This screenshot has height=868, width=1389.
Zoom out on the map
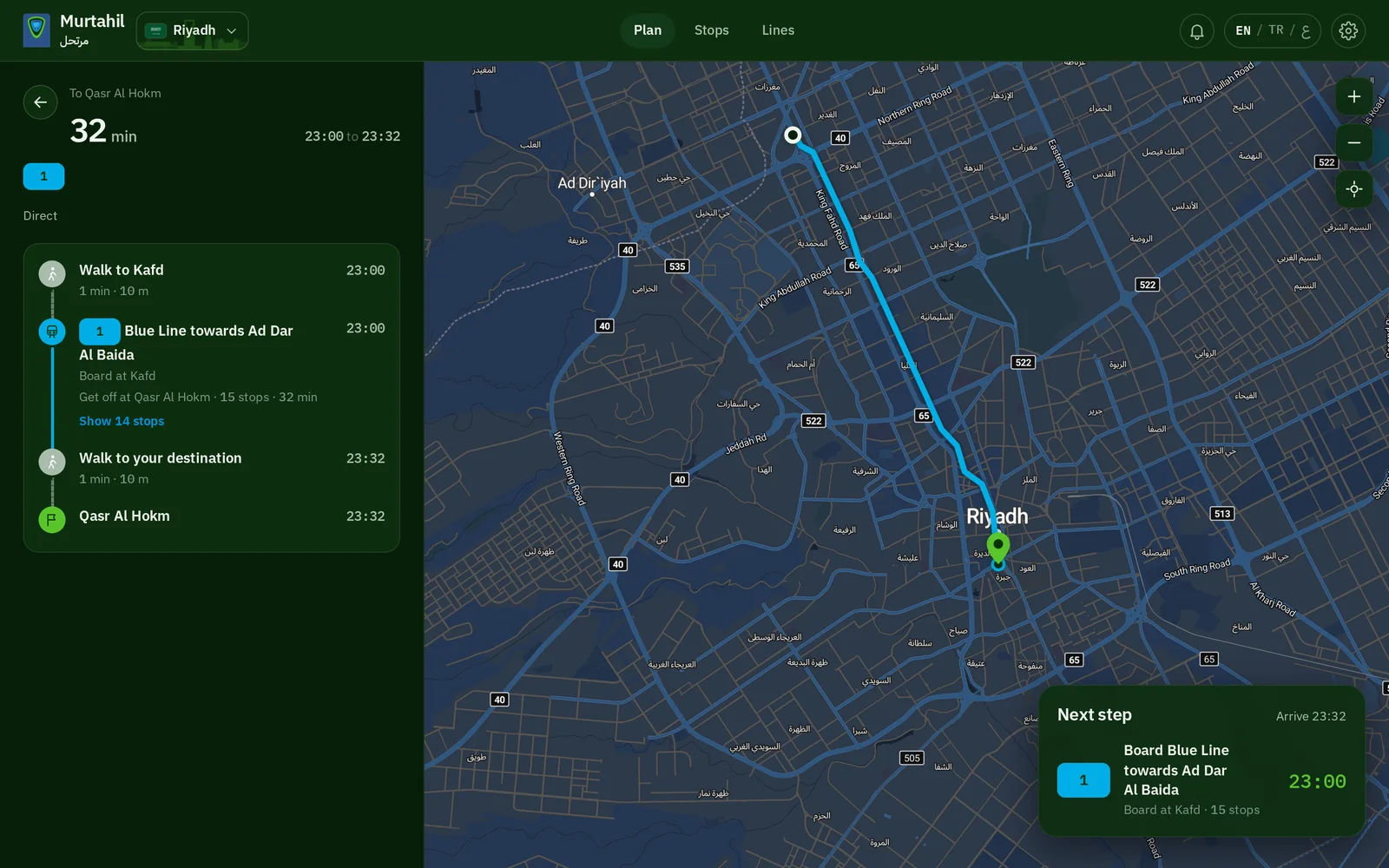tap(1353, 142)
